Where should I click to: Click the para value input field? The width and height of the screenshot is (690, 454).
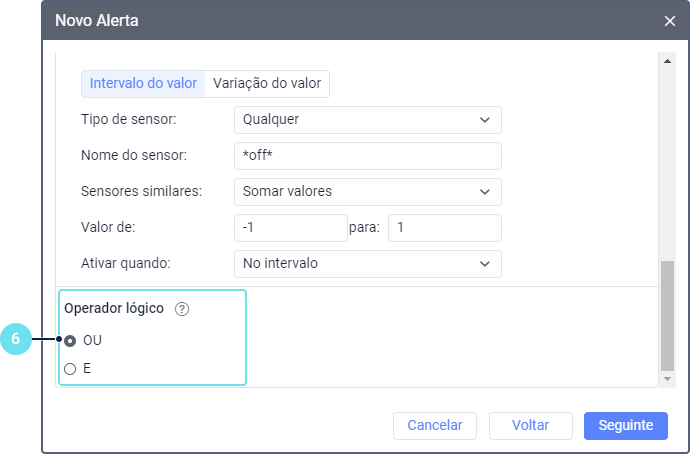(x=444, y=228)
